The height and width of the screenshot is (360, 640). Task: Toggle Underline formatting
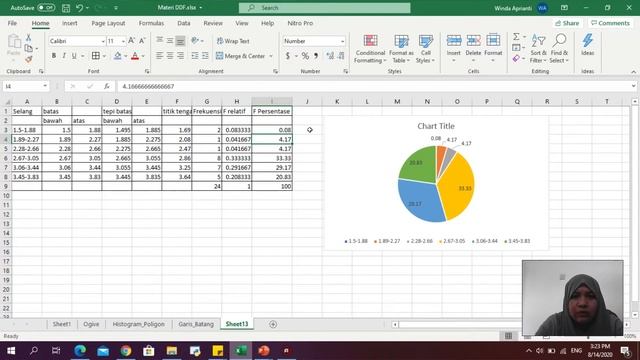(74, 56)
